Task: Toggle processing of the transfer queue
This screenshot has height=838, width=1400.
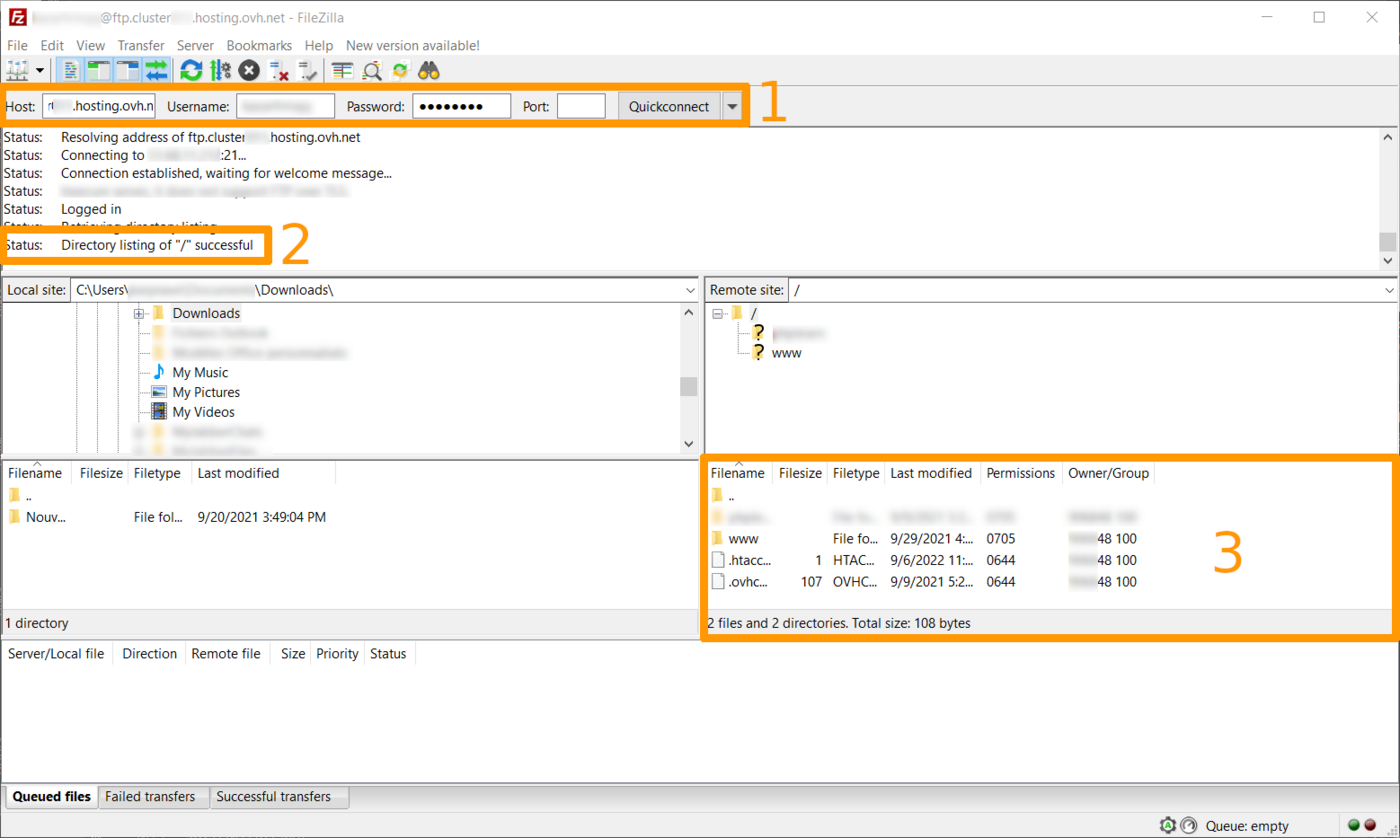Action: click(220, 70)
